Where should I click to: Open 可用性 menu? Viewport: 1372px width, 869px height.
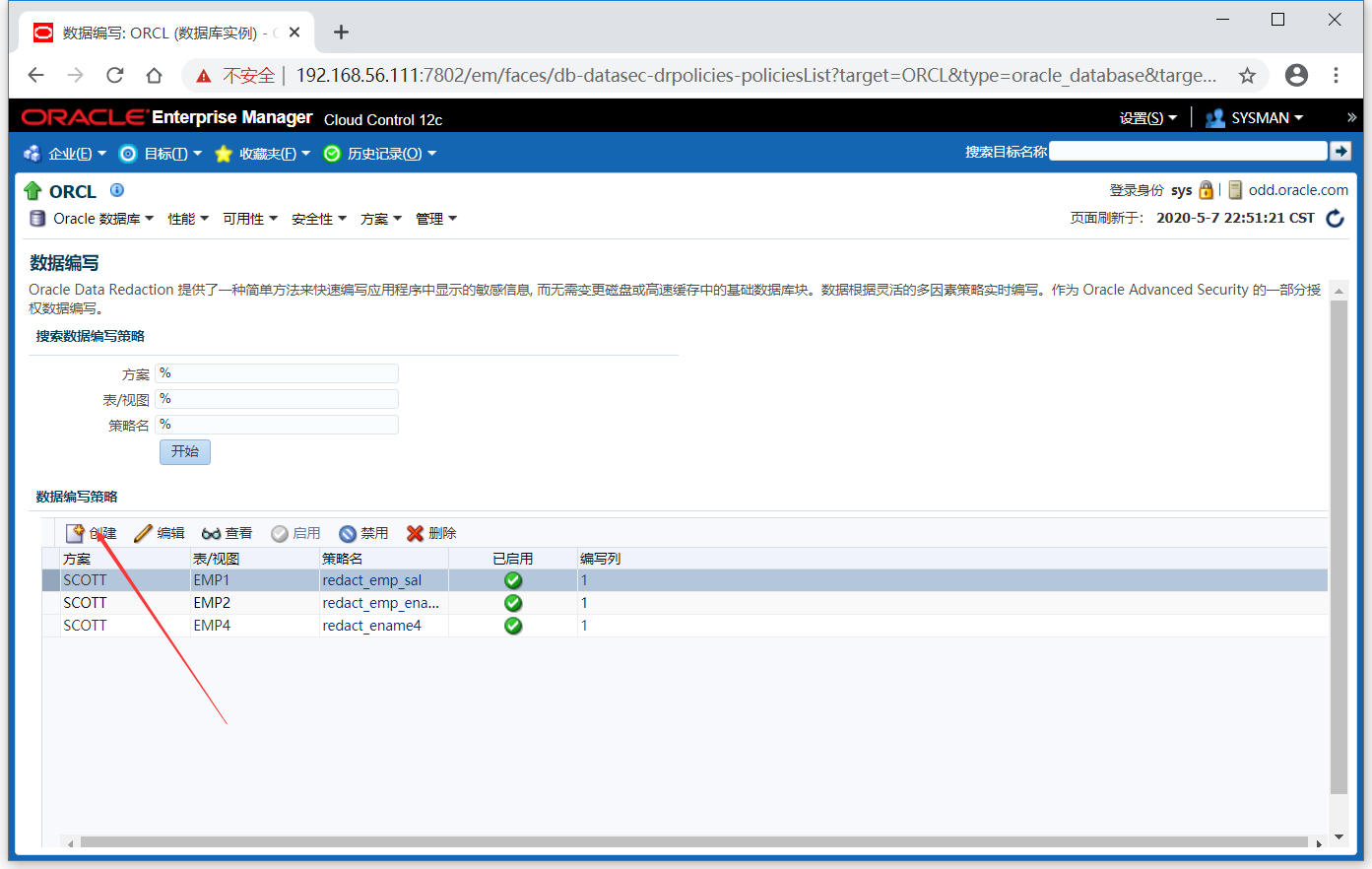250,219
